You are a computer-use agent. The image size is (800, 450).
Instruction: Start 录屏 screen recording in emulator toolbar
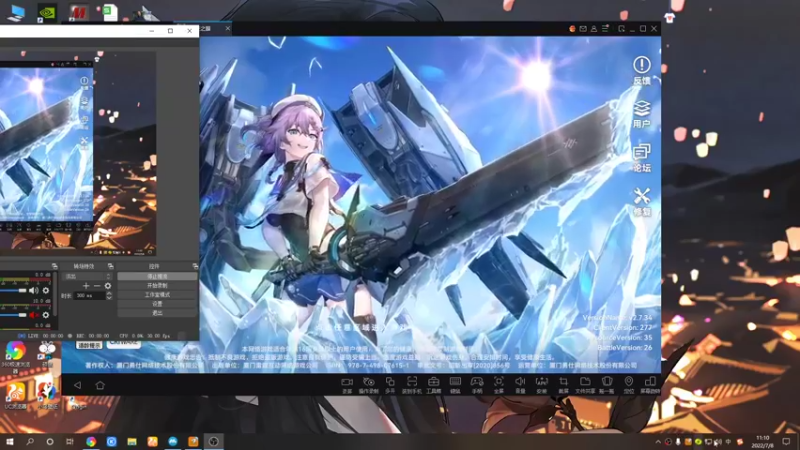(347, 385)
